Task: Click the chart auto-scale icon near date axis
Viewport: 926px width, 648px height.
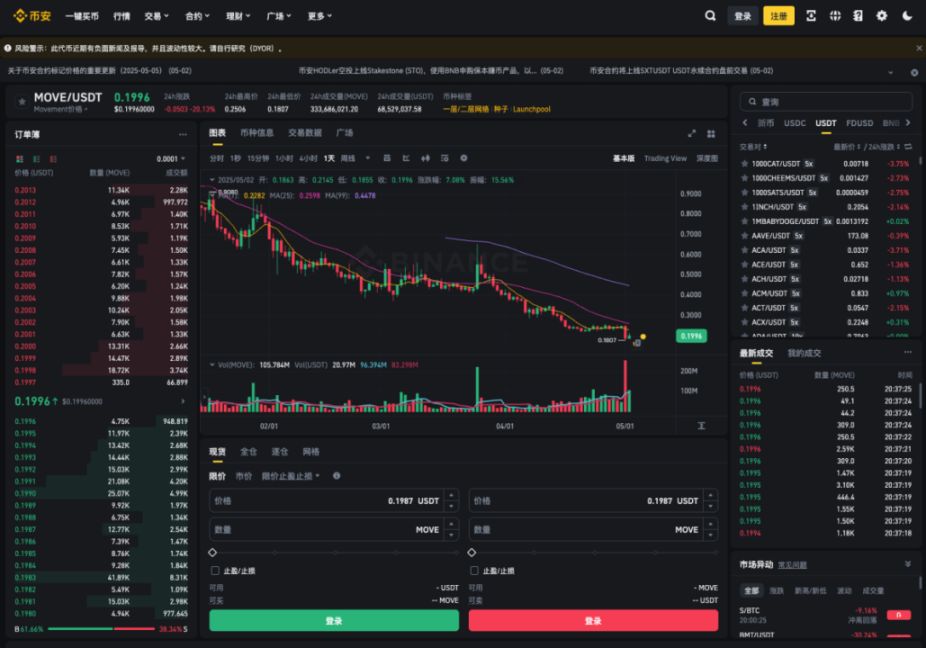Action: pos(701,426)
